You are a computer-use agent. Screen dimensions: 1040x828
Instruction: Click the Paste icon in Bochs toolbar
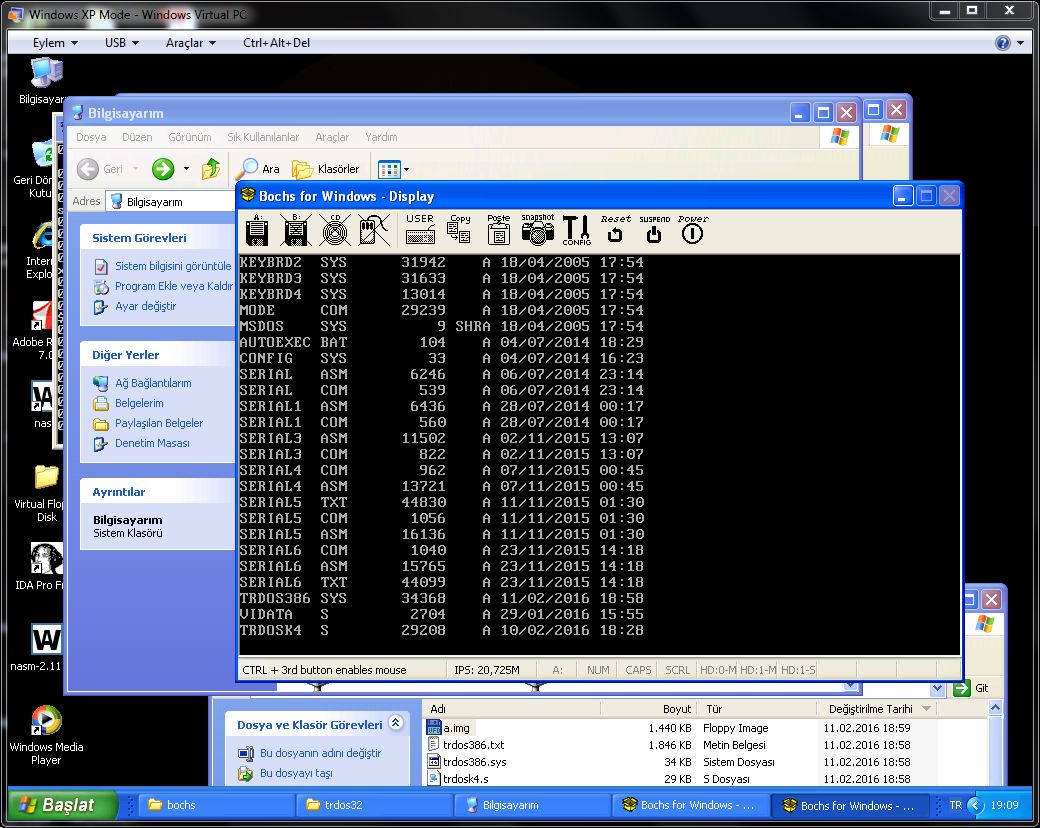point(498,230)
